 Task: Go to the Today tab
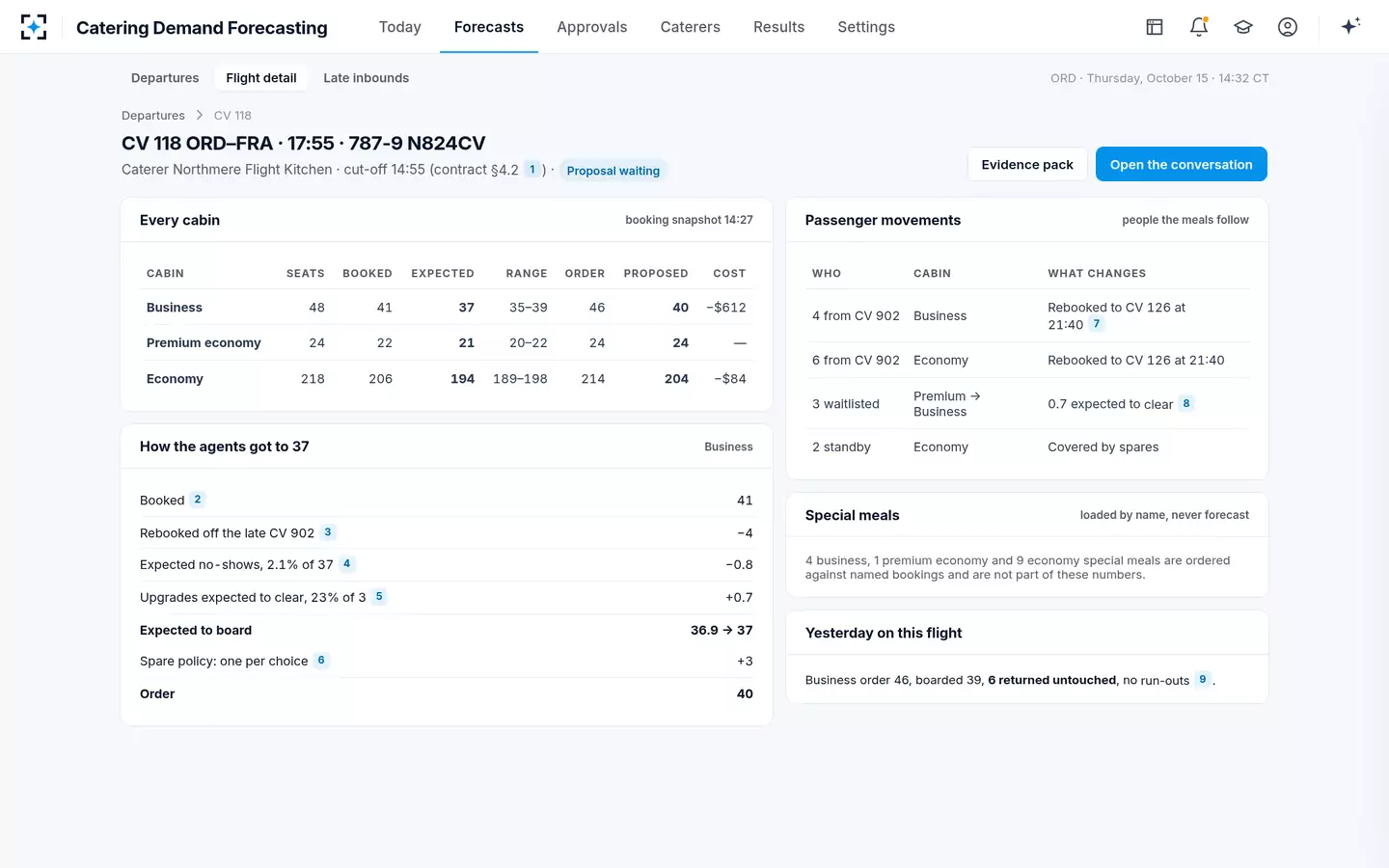click(400, 27)
